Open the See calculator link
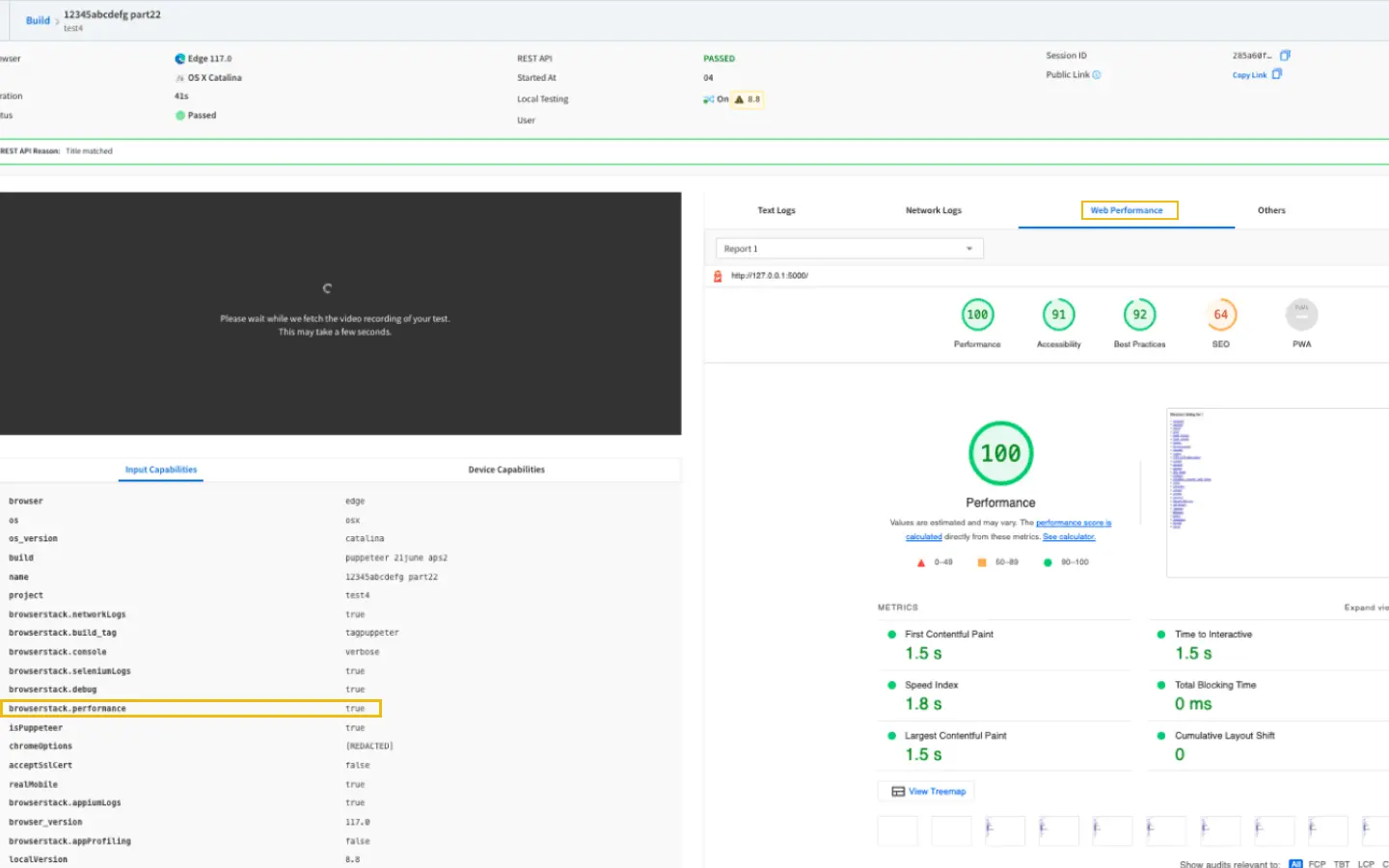Viewport: 1389px width, 868px height. coord(1069,537)
